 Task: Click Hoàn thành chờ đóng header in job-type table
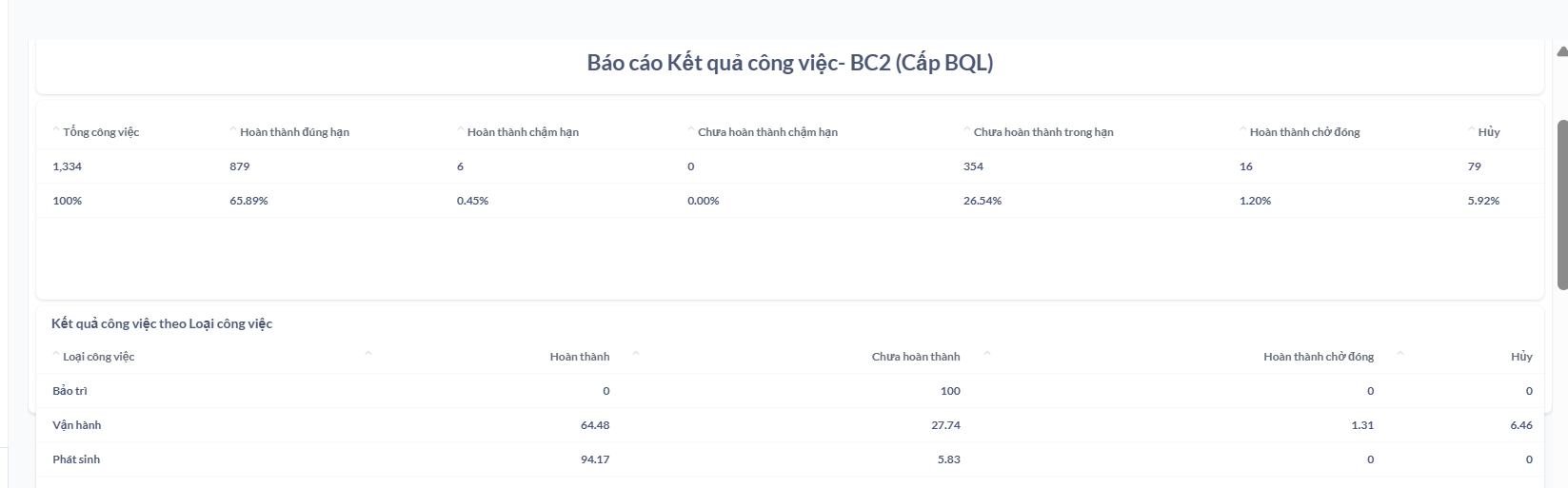pos(1318,357)
